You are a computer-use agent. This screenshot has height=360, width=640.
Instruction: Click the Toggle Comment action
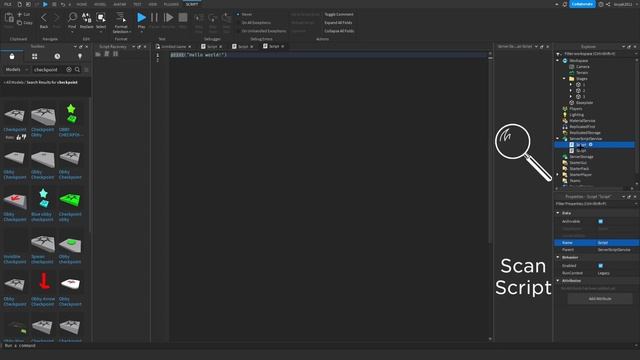(x=339, y=14)
